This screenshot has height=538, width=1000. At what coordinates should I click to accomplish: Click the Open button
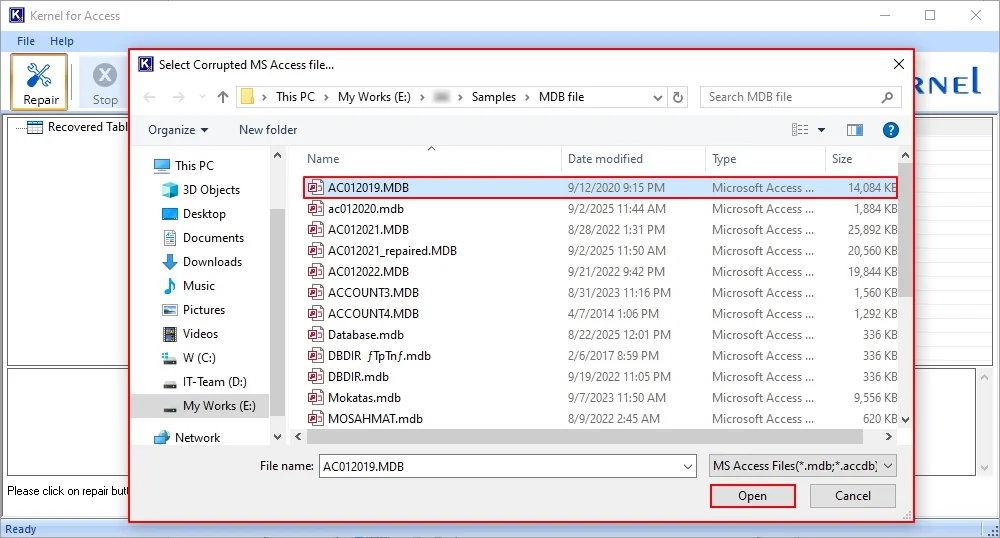[x=753, y=496]
